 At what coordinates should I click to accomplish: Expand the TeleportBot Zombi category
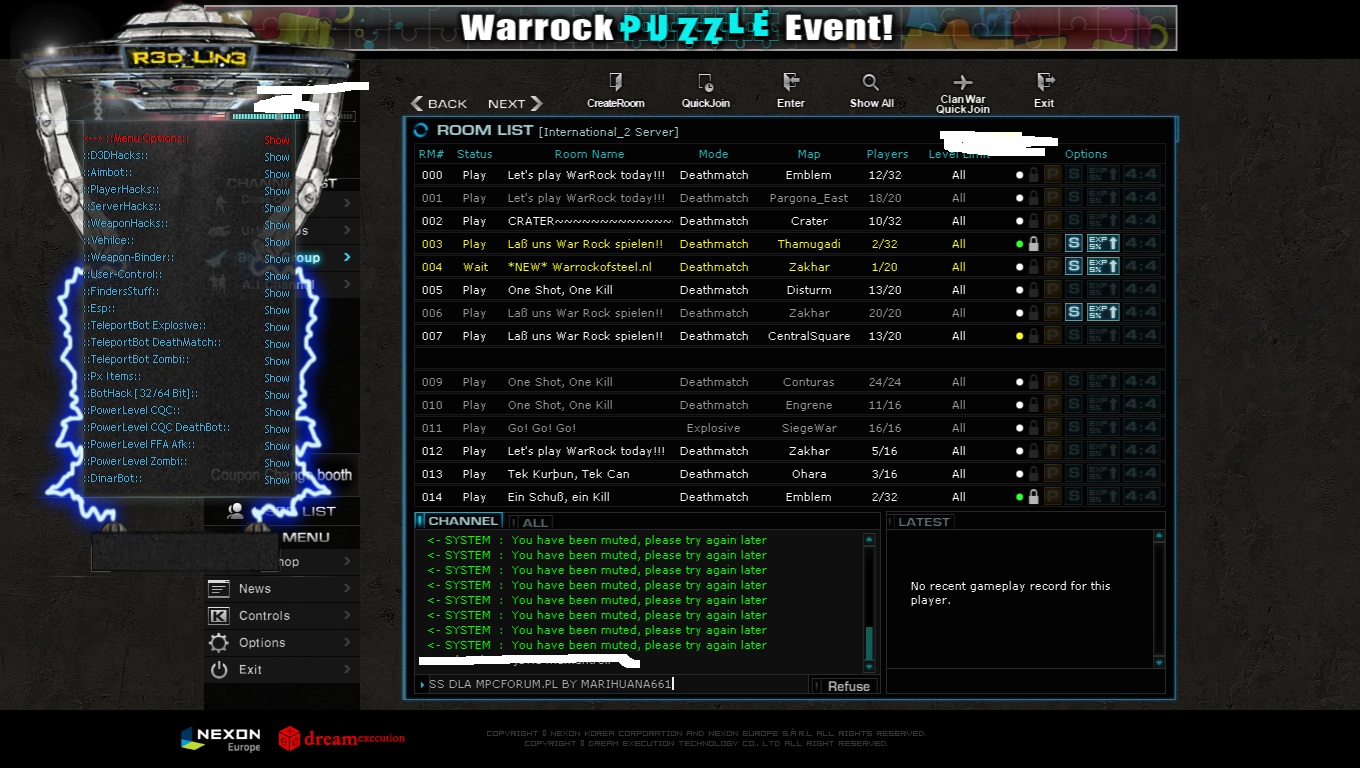(x=138, y=359)
